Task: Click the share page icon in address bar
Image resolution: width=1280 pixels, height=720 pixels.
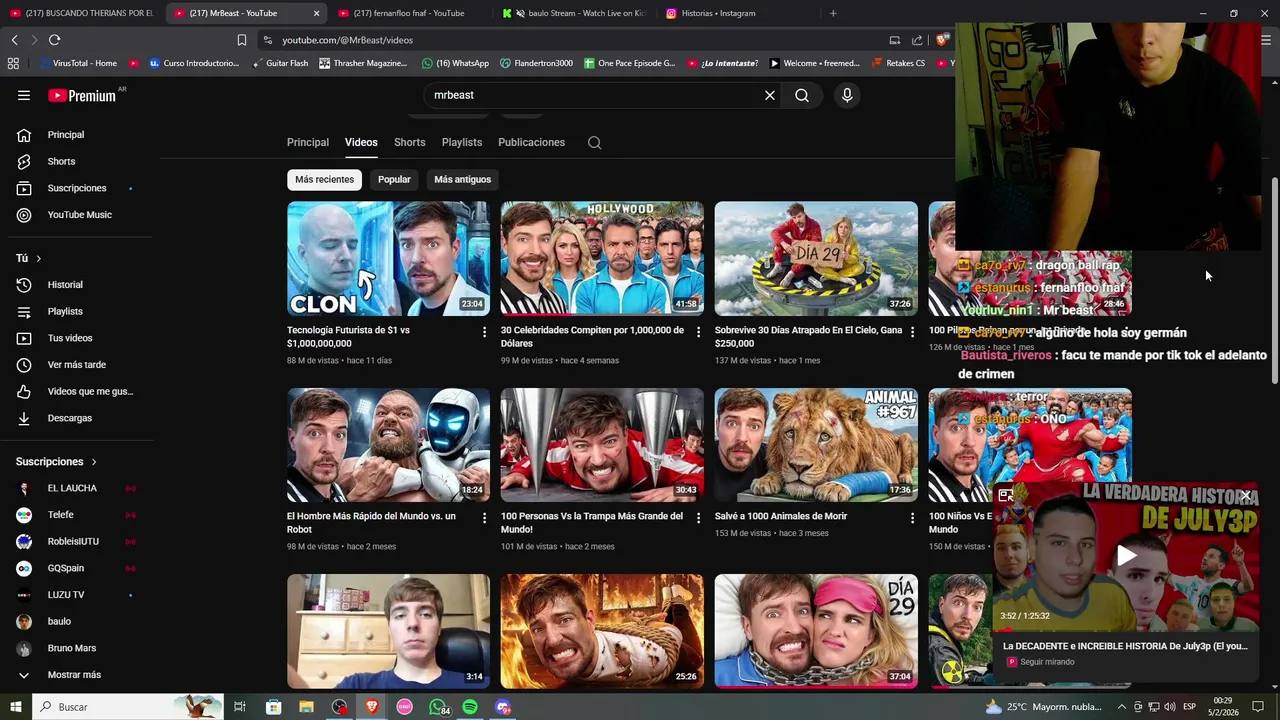Action: point(917,40)
